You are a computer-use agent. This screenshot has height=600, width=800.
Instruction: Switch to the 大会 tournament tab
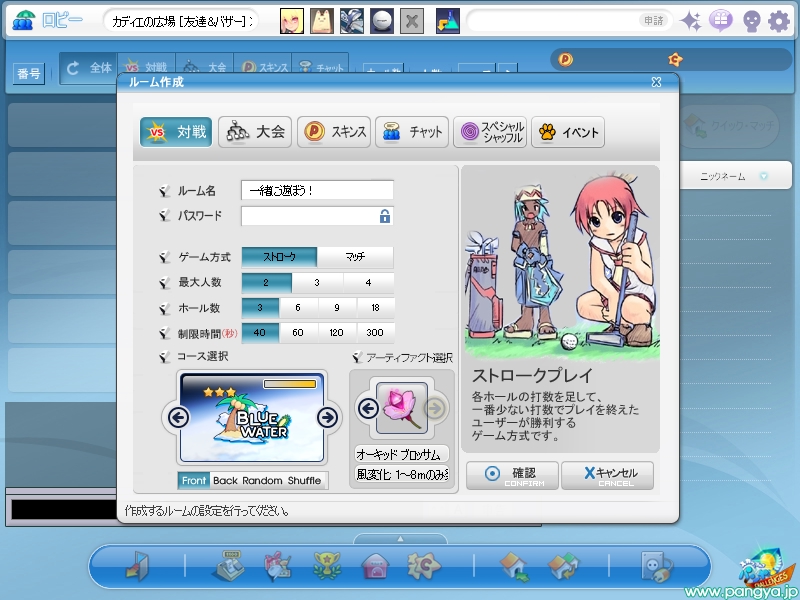tap(255, 132)
